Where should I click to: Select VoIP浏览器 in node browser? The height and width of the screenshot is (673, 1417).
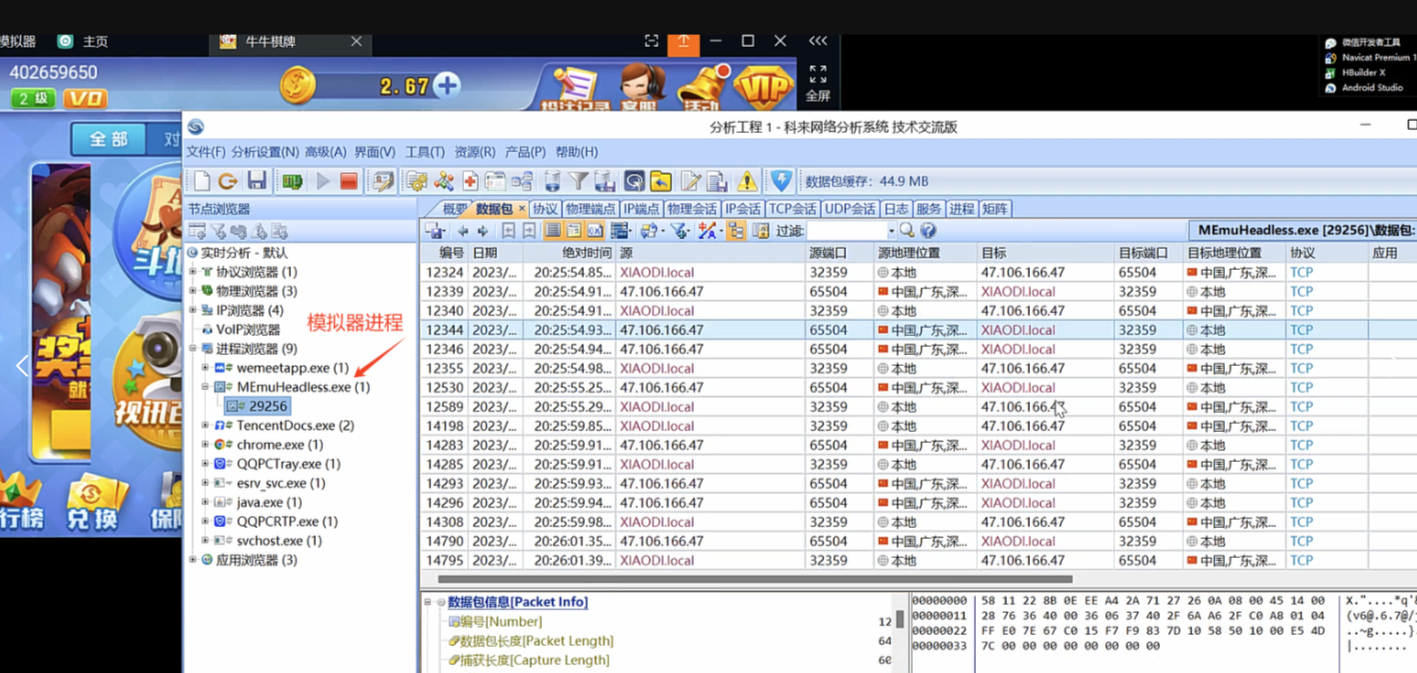(x=248, y=329)
